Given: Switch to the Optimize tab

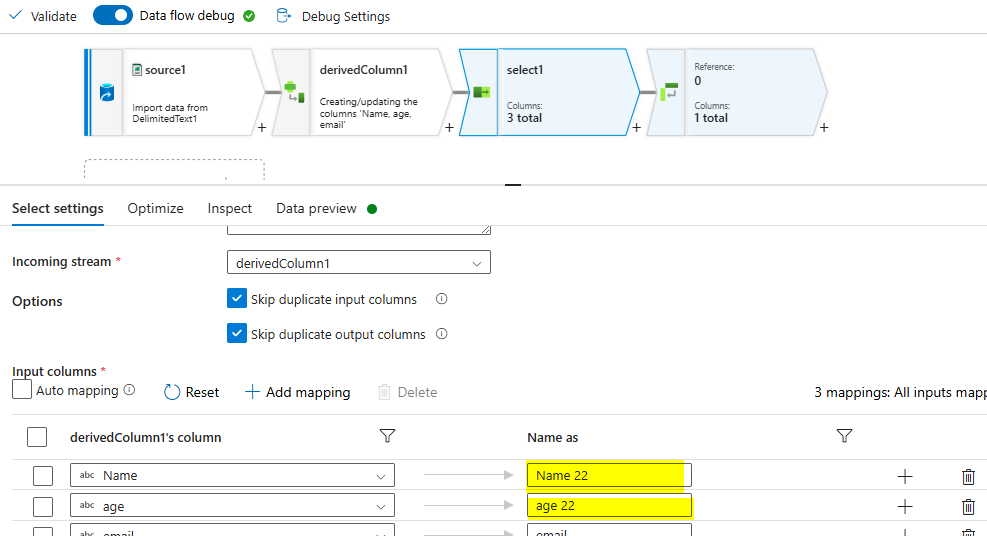Looking at the screenshot, I should coord(155,208).
